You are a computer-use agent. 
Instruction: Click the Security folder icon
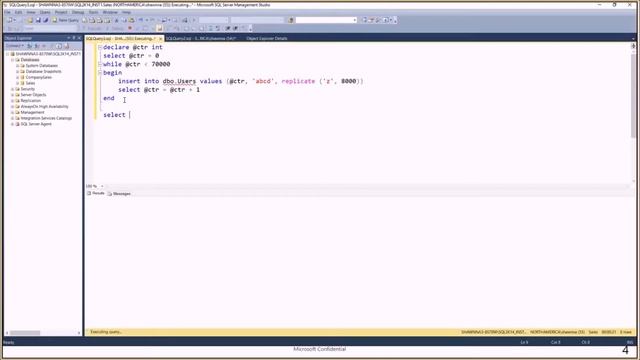18,89
